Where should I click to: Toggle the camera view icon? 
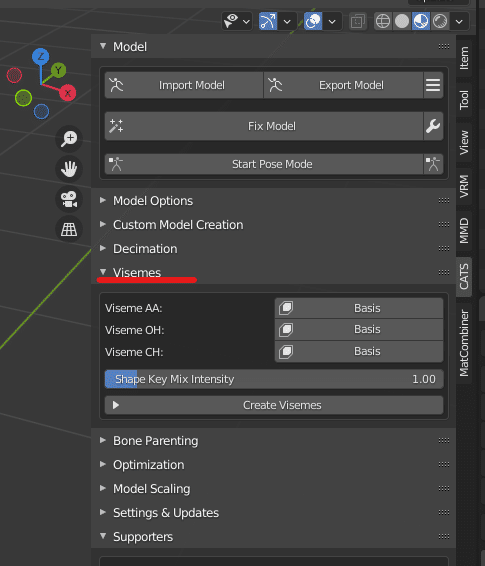[x=69, y=199]
